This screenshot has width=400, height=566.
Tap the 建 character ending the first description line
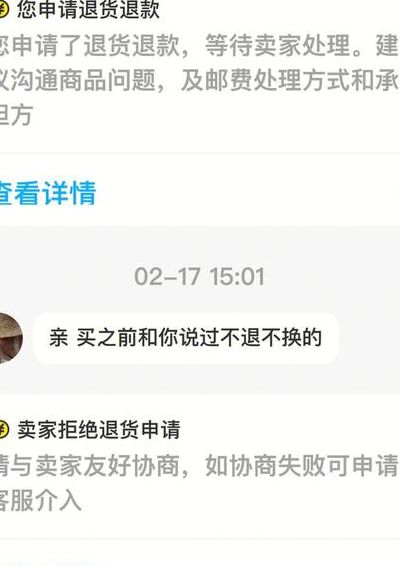(x=387, y=46)
